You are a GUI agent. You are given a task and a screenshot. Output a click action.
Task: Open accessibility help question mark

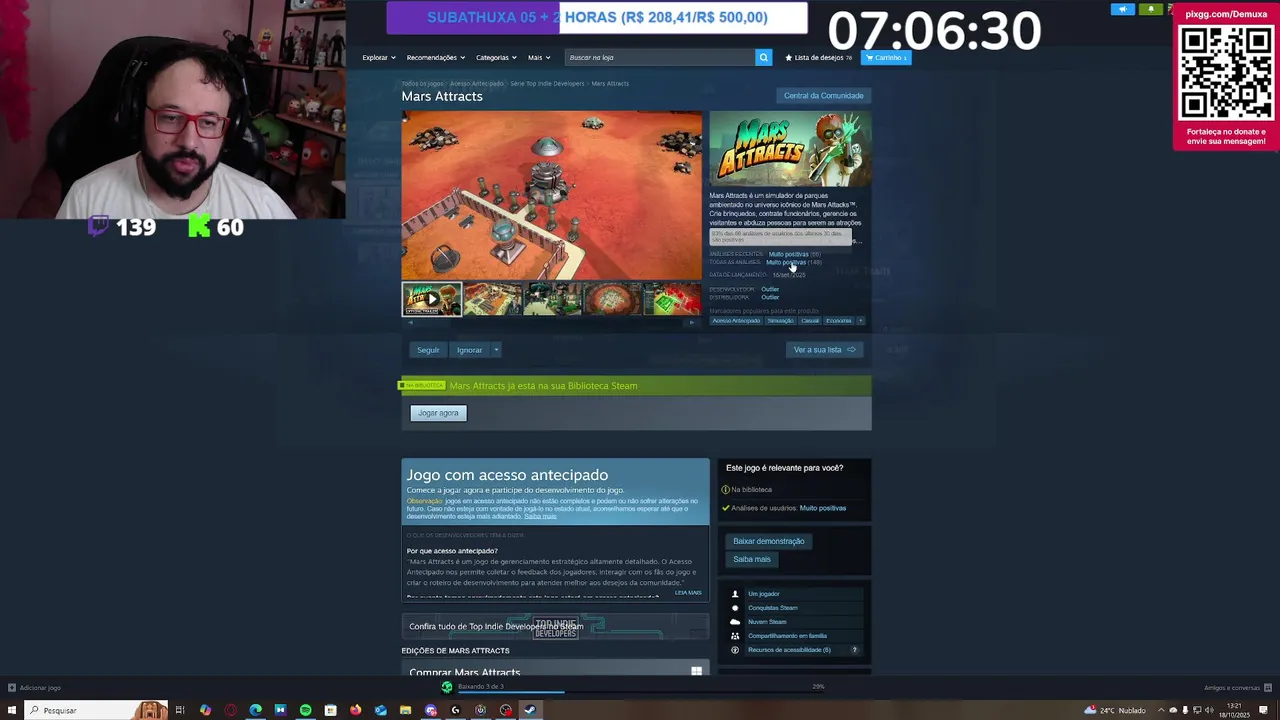click(x=854, y=650)
